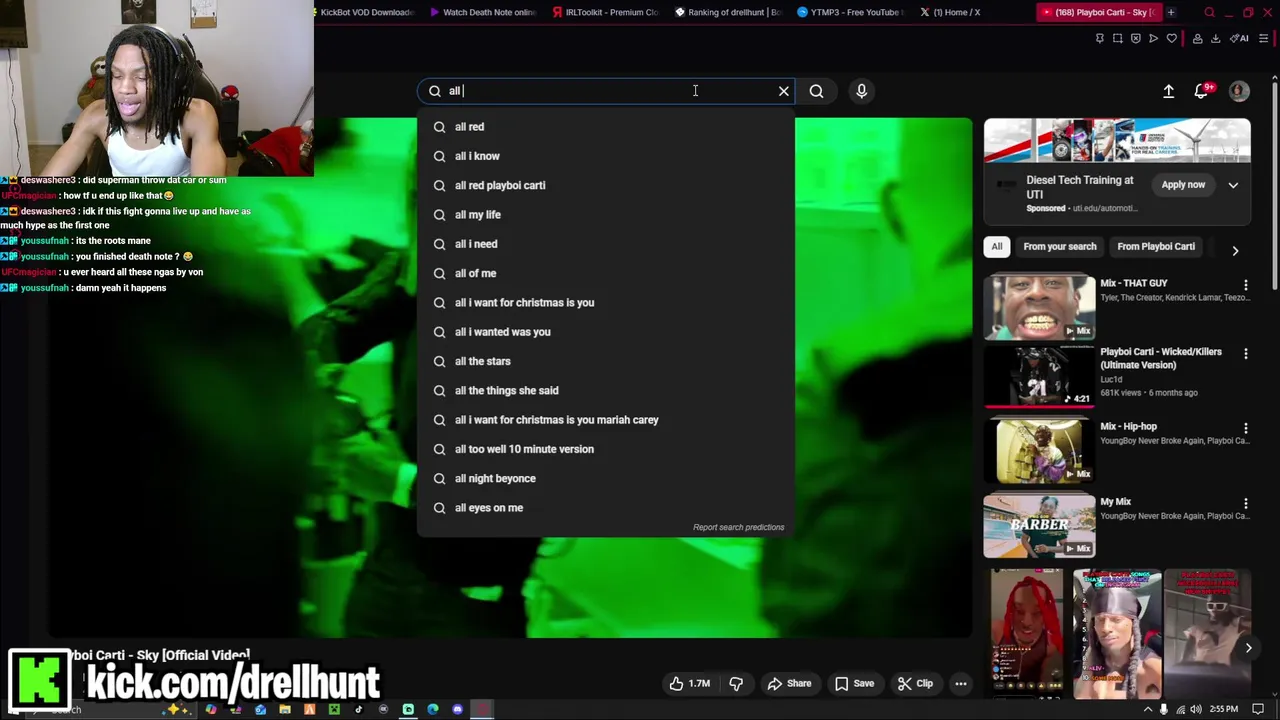Open browser ad-blocker shield icon
1280x720 pixels.
[1136, 39]
